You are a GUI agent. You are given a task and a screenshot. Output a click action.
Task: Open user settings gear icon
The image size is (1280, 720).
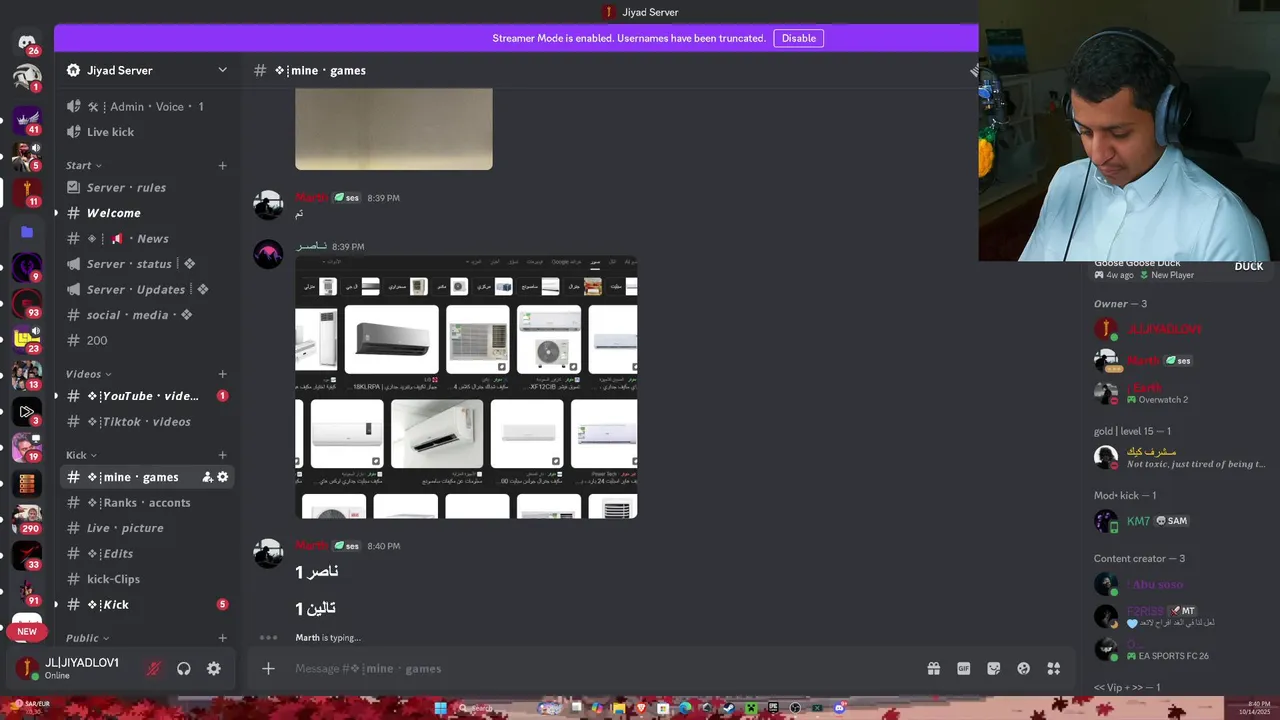214,669
